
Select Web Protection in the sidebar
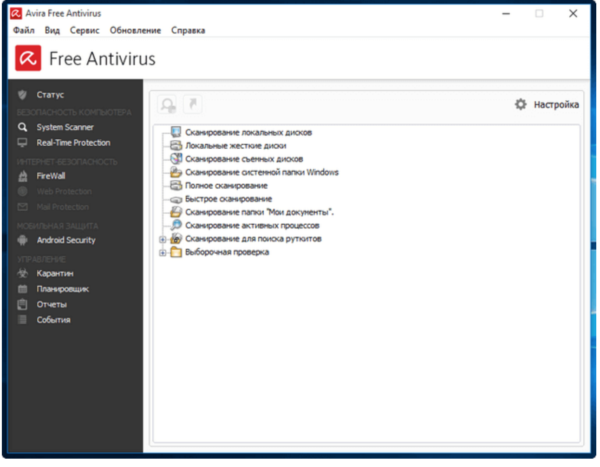64,191
